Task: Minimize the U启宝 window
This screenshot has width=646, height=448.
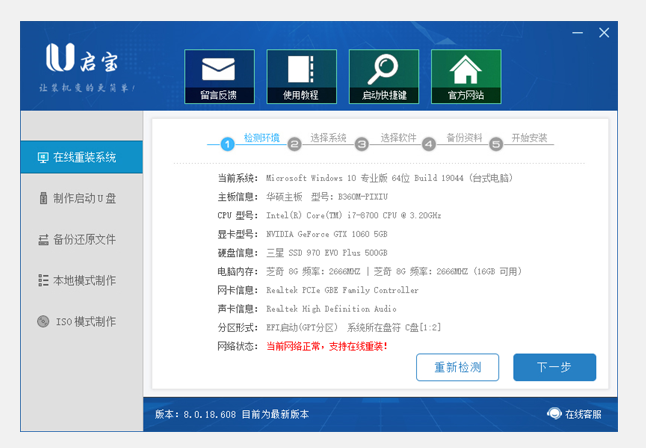Action: [578, 33]
